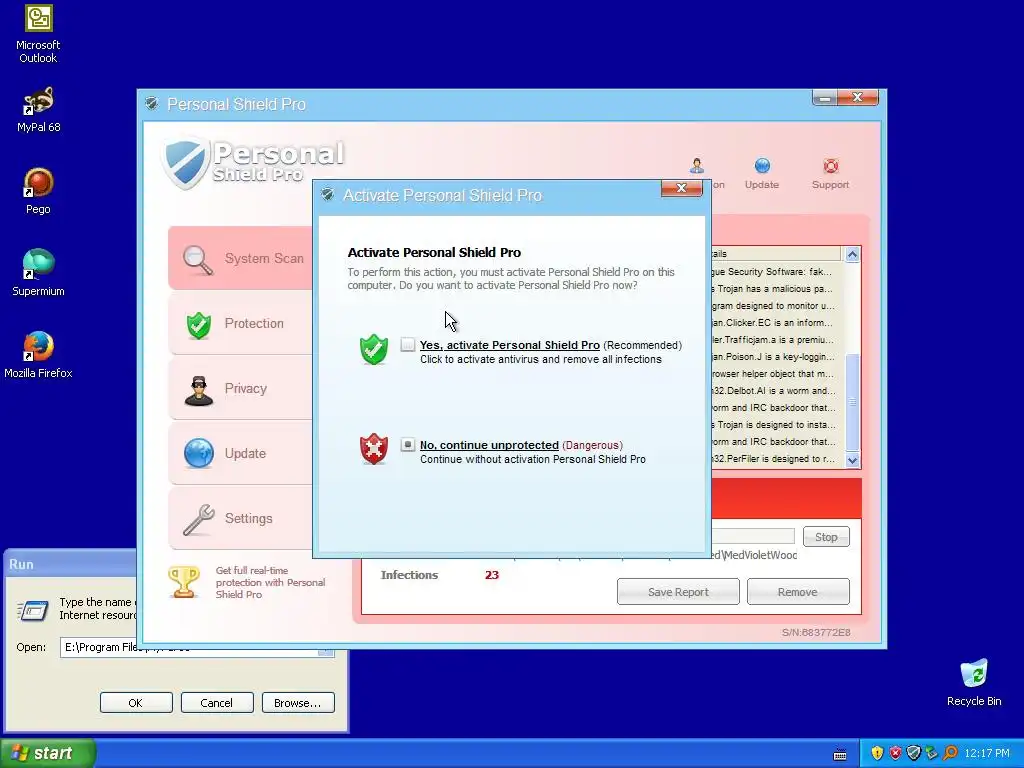Click the Privacy spy figure icon
The image size is (1024, 768).
(199, 391)
